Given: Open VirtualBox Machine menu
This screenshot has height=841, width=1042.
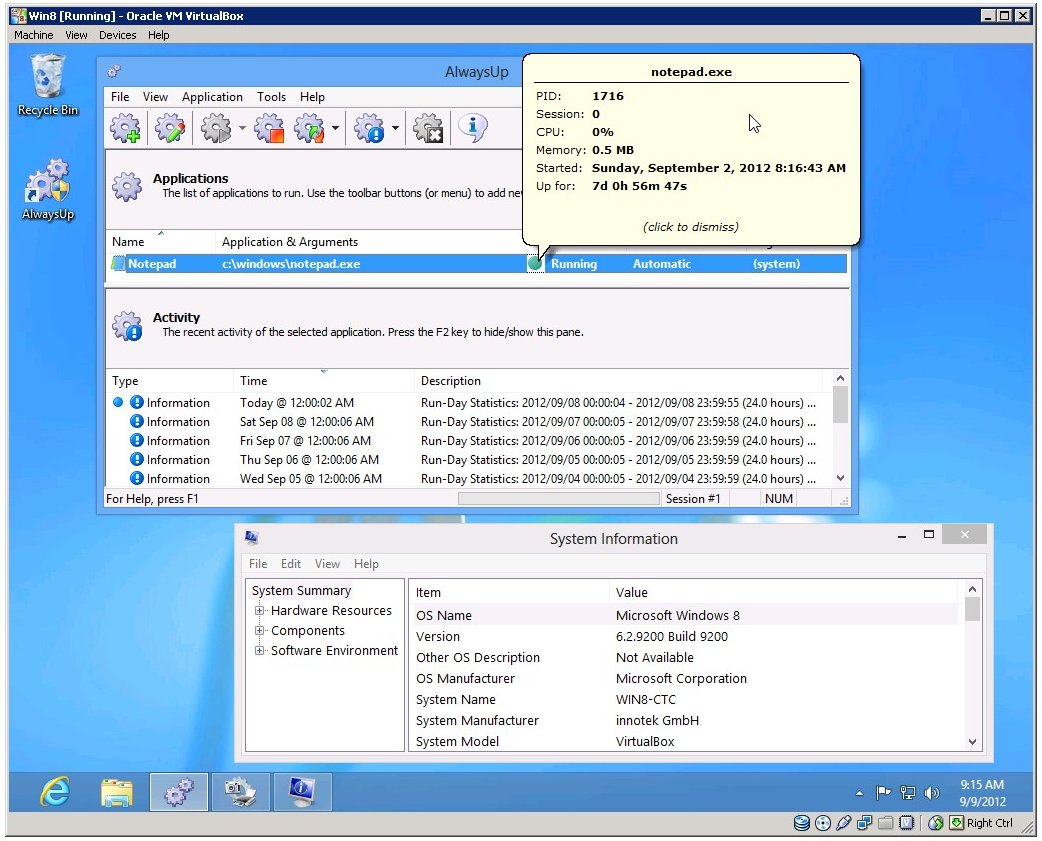Looking at the screenshot, I should click(33, 35).
